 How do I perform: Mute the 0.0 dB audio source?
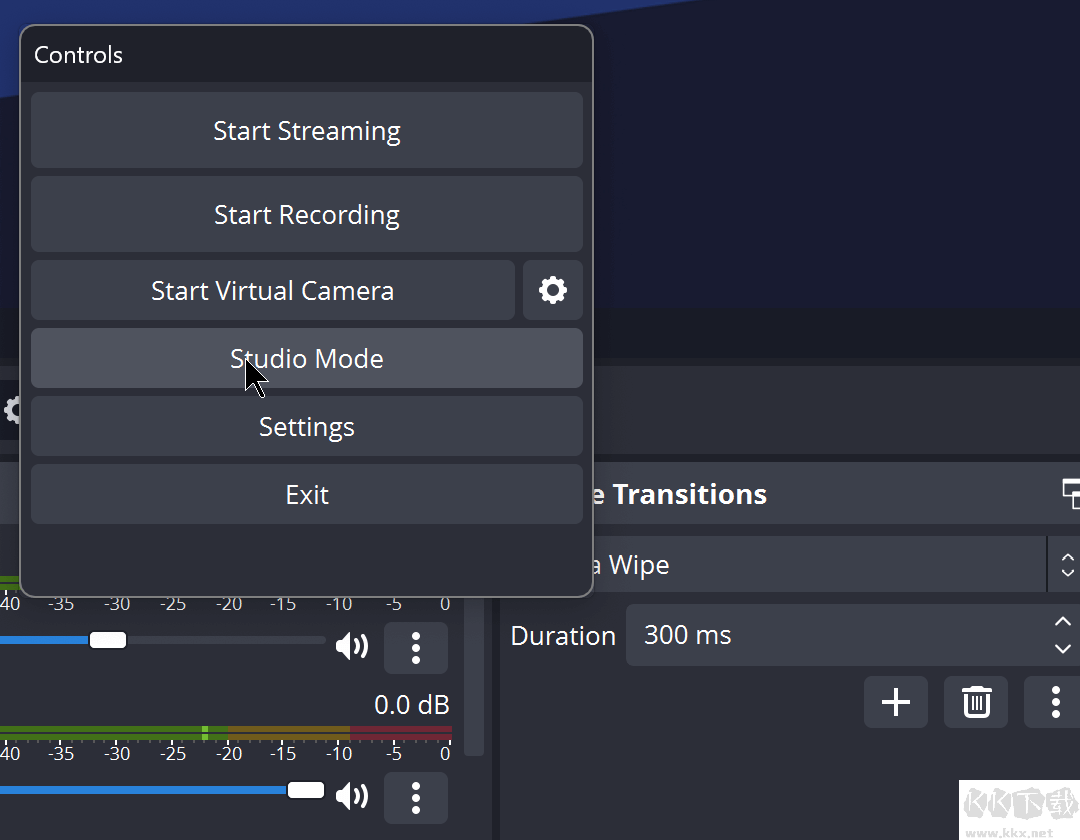pos(351,797)
